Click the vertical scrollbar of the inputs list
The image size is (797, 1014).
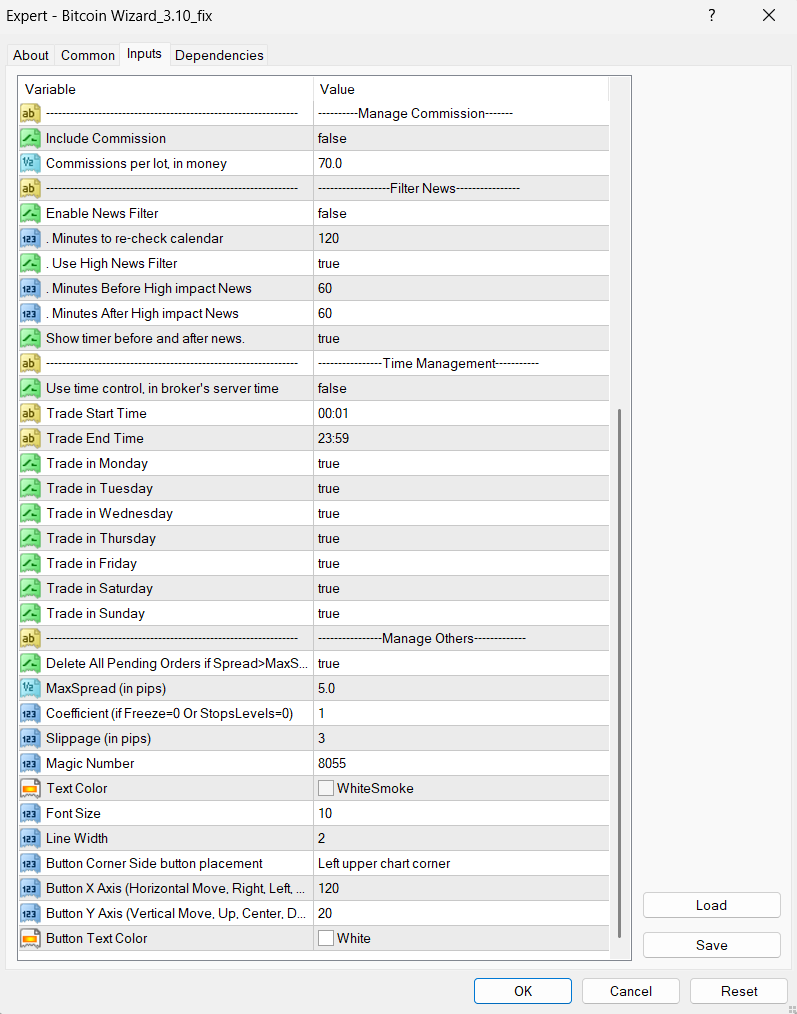point(620,673)
